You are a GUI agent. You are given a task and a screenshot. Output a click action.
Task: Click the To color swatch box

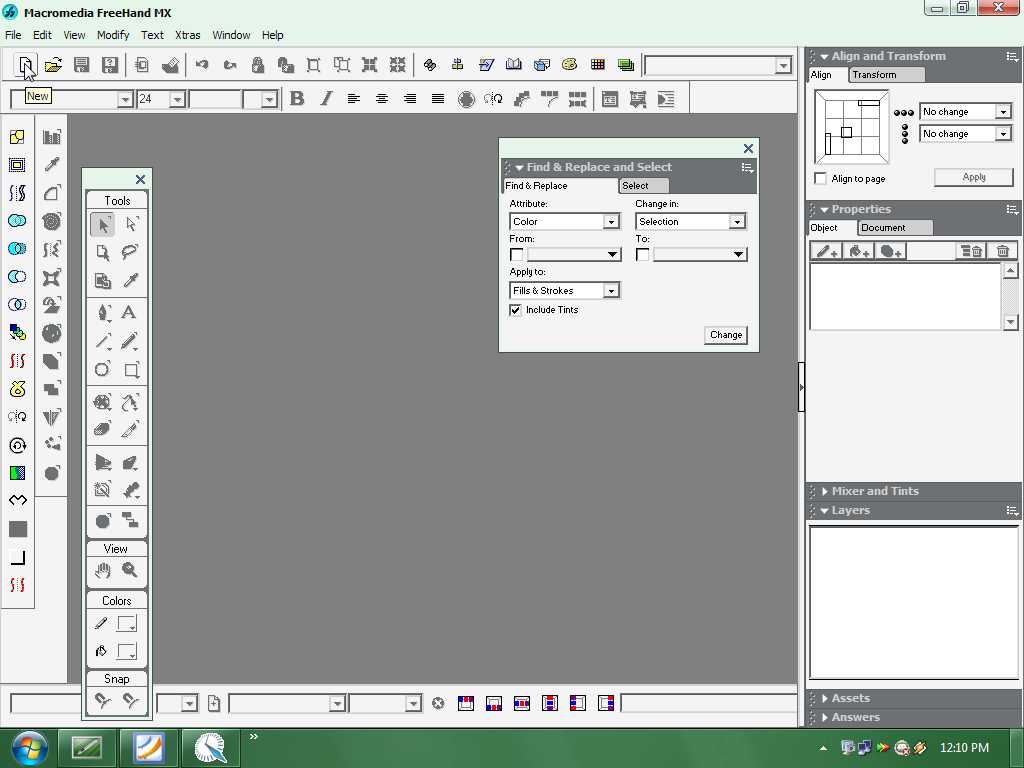coord(643,254)
